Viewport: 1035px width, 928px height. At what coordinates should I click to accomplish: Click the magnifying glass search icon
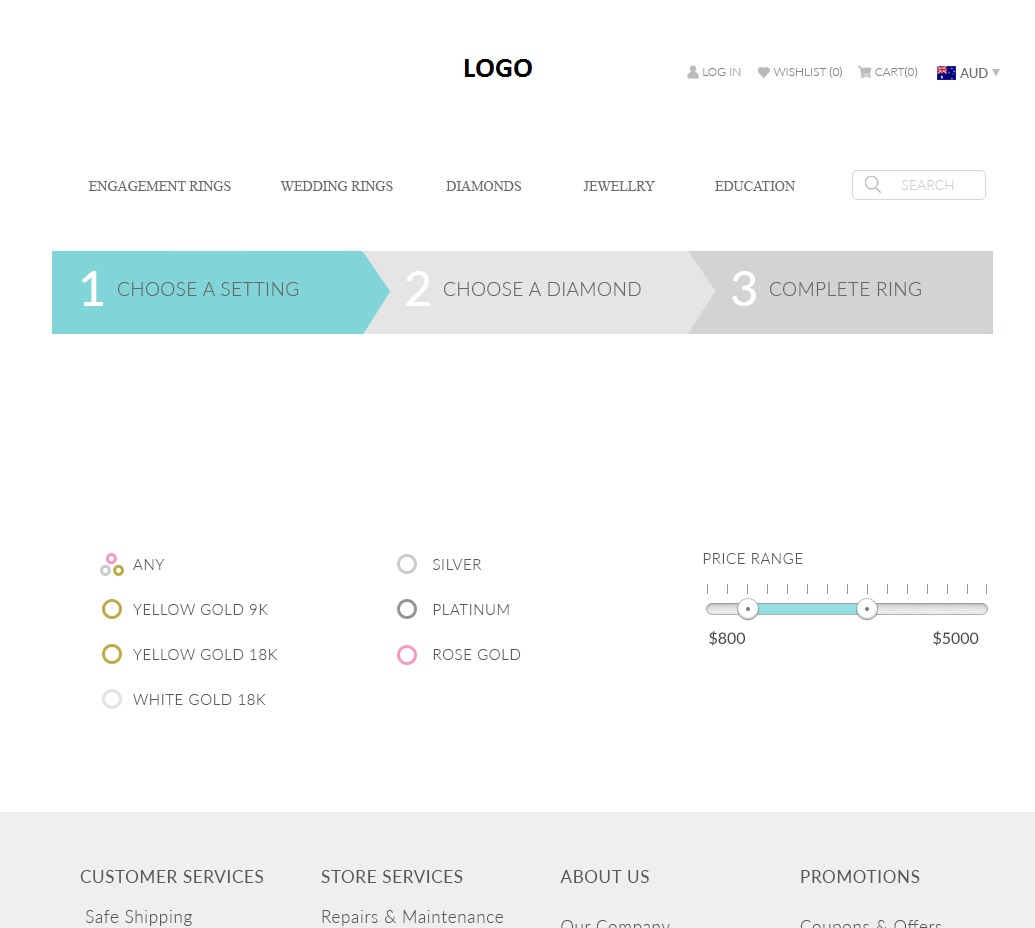[x=873, y=185]
